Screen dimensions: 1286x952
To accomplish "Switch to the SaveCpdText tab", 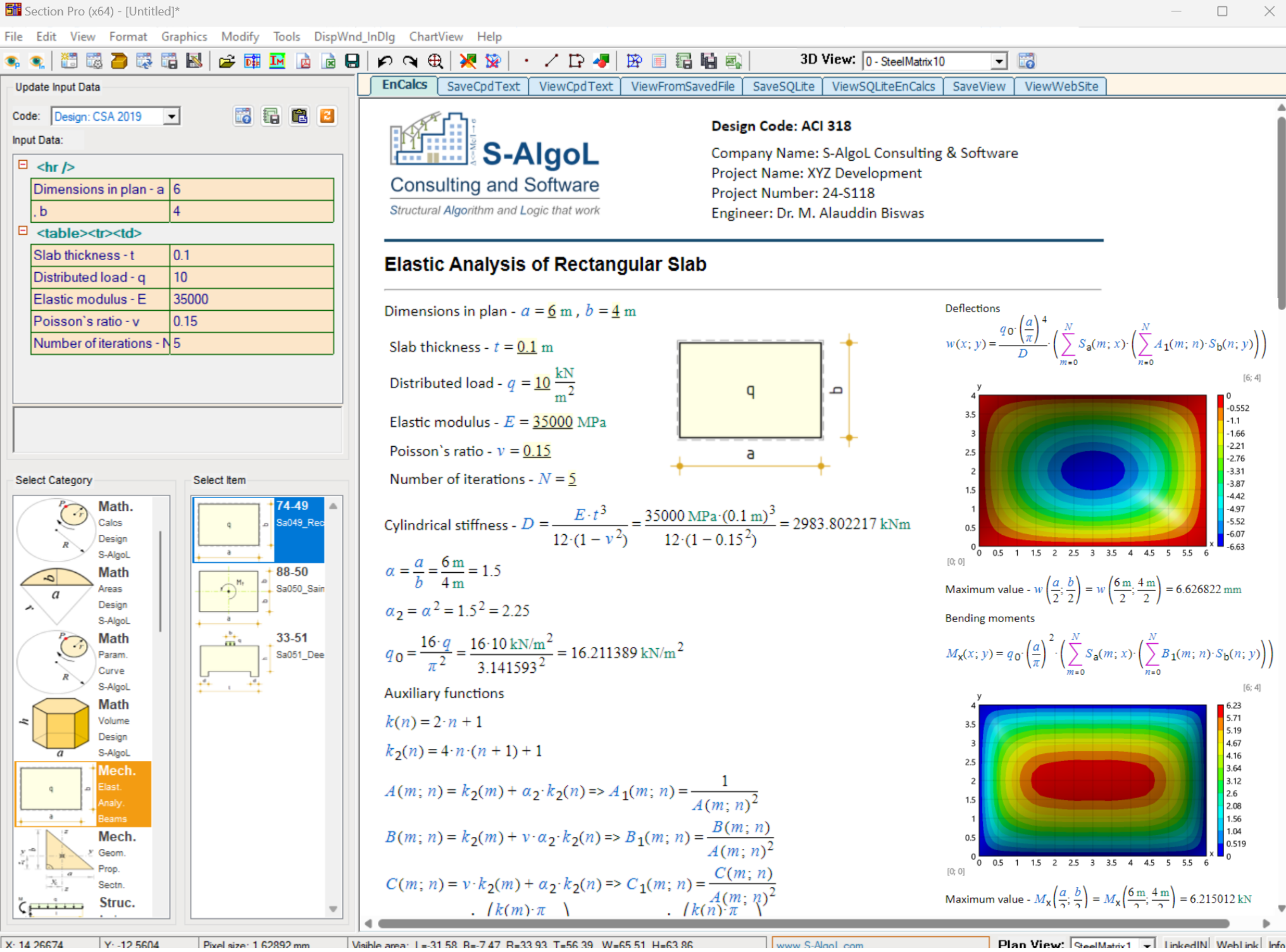I will (x=483, y=87).
